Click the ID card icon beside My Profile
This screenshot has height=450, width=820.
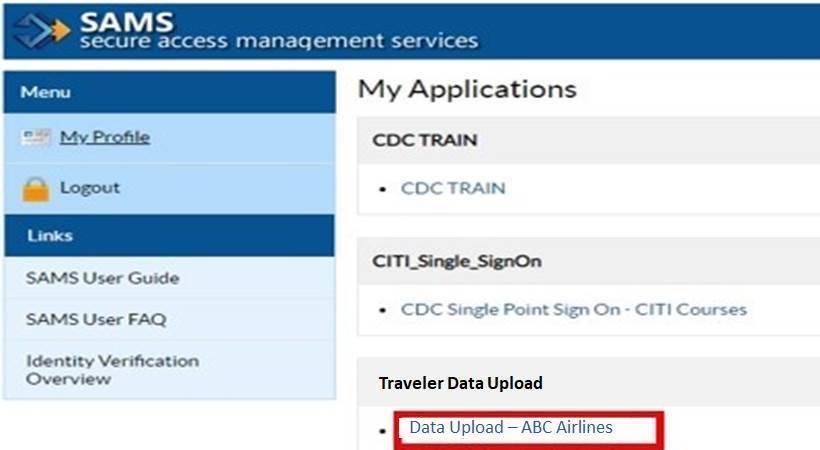click(37, 138)
